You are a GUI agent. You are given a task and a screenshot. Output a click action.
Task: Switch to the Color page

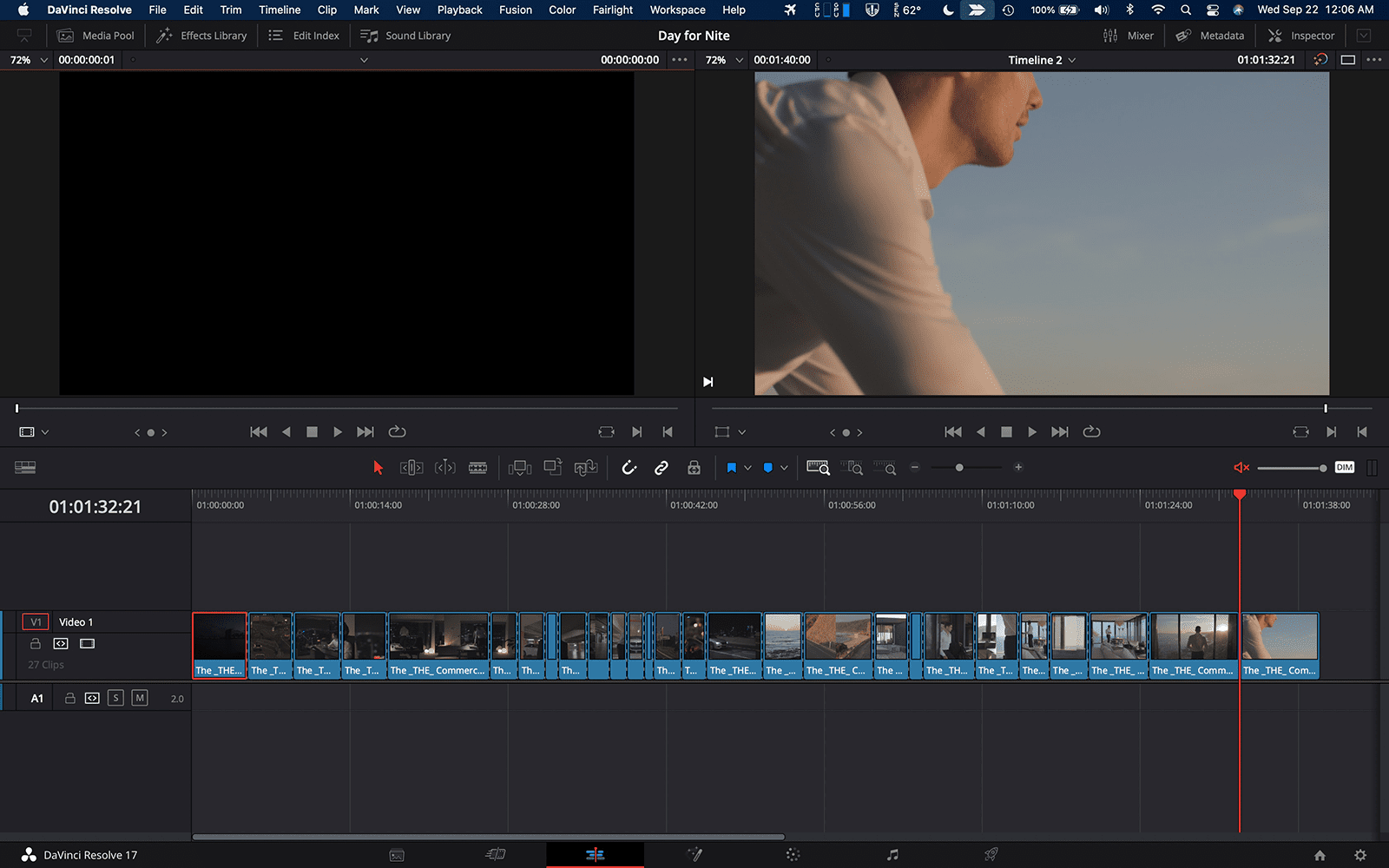[x=793, y=855]
